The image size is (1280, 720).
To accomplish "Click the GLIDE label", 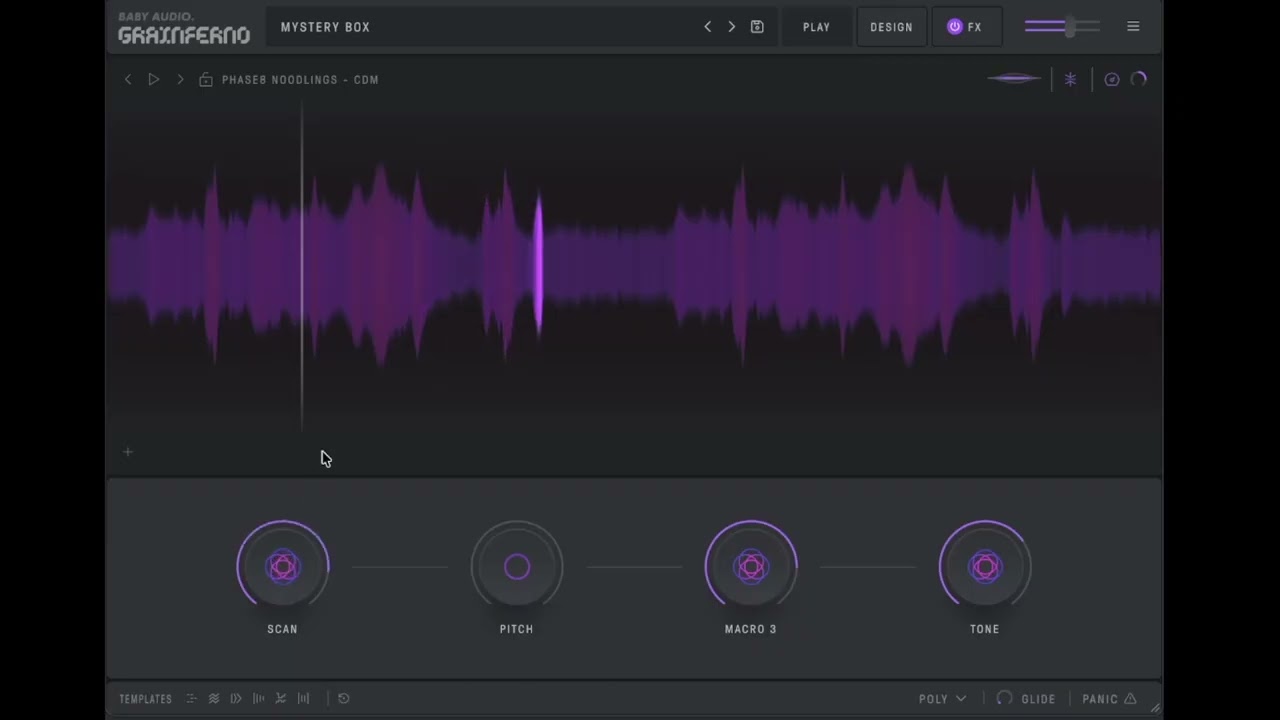I will (x=1038, y=699).
